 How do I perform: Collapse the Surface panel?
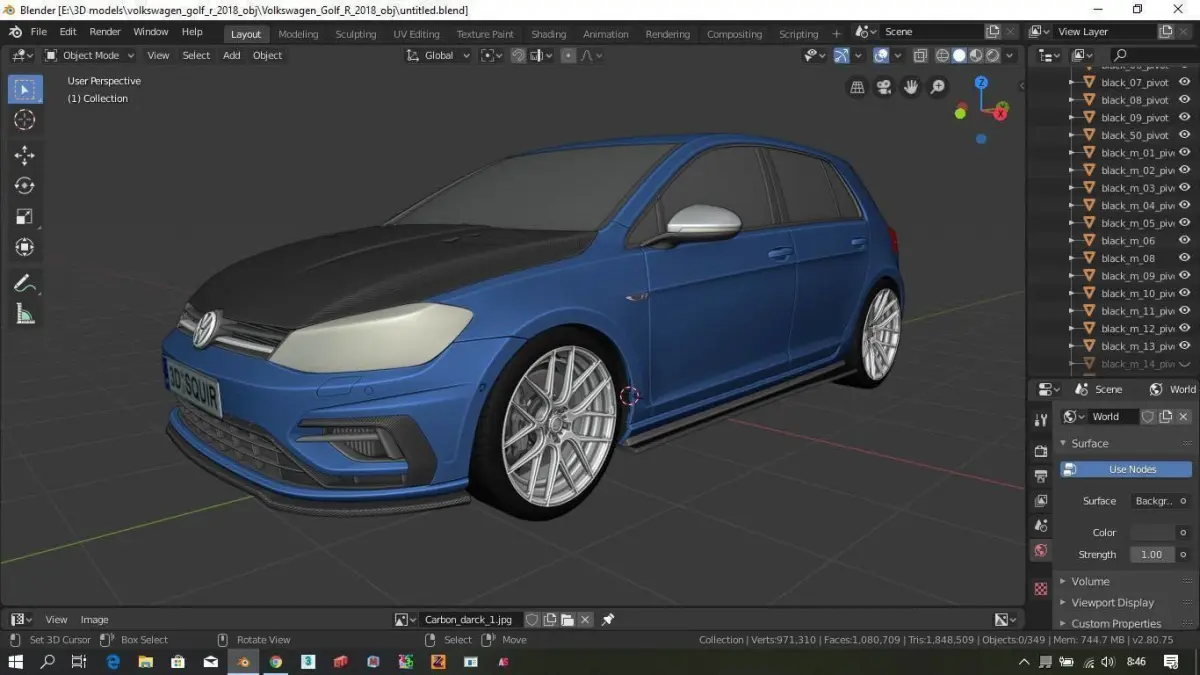pos(1088,443)
